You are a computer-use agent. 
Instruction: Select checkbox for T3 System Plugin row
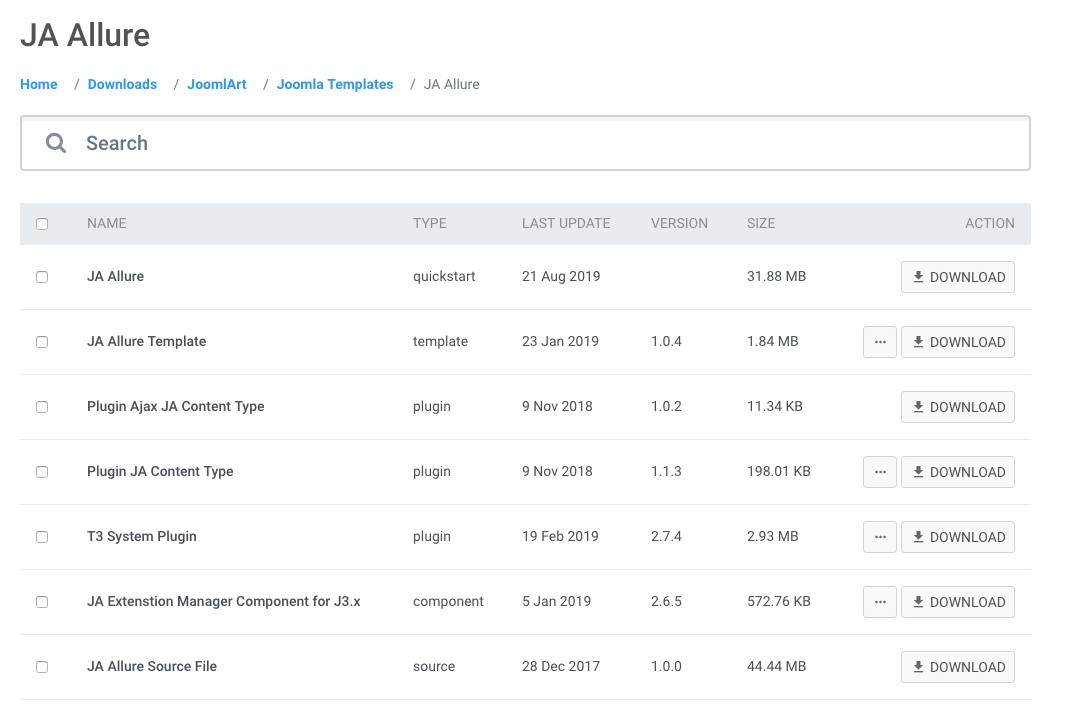click(42, 537)
